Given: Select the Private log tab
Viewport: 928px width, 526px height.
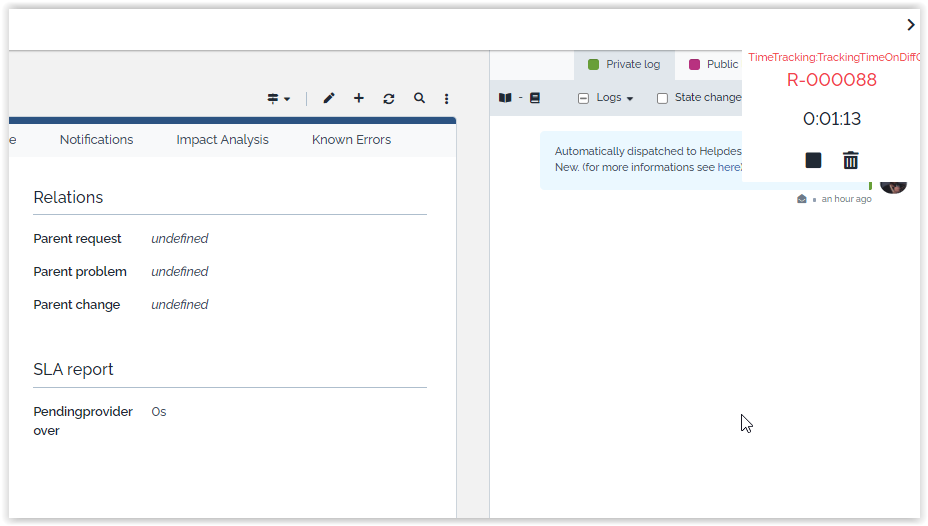Looking at the screenshot, I should pos(624,65).
